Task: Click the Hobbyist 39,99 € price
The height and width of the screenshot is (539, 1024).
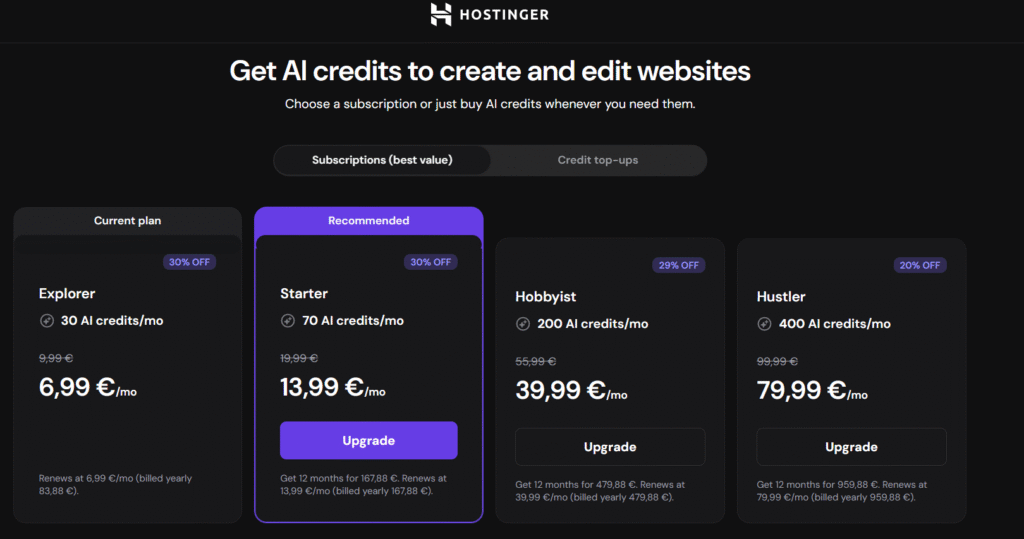Action: [x=563, y=389]
